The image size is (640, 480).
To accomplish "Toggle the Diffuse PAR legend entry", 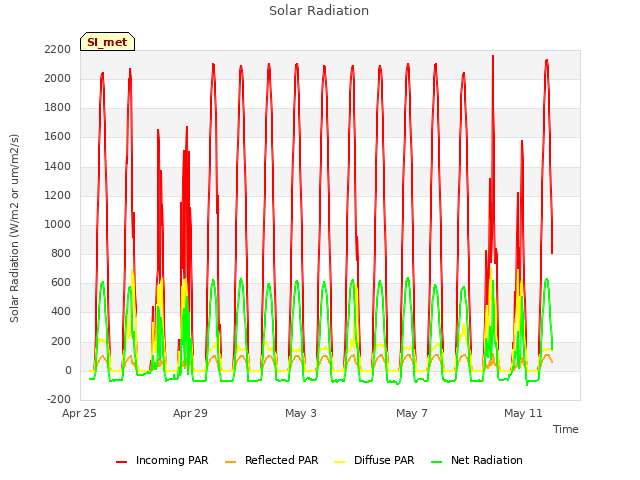I will pyautogui.click(x=374, y=460).
